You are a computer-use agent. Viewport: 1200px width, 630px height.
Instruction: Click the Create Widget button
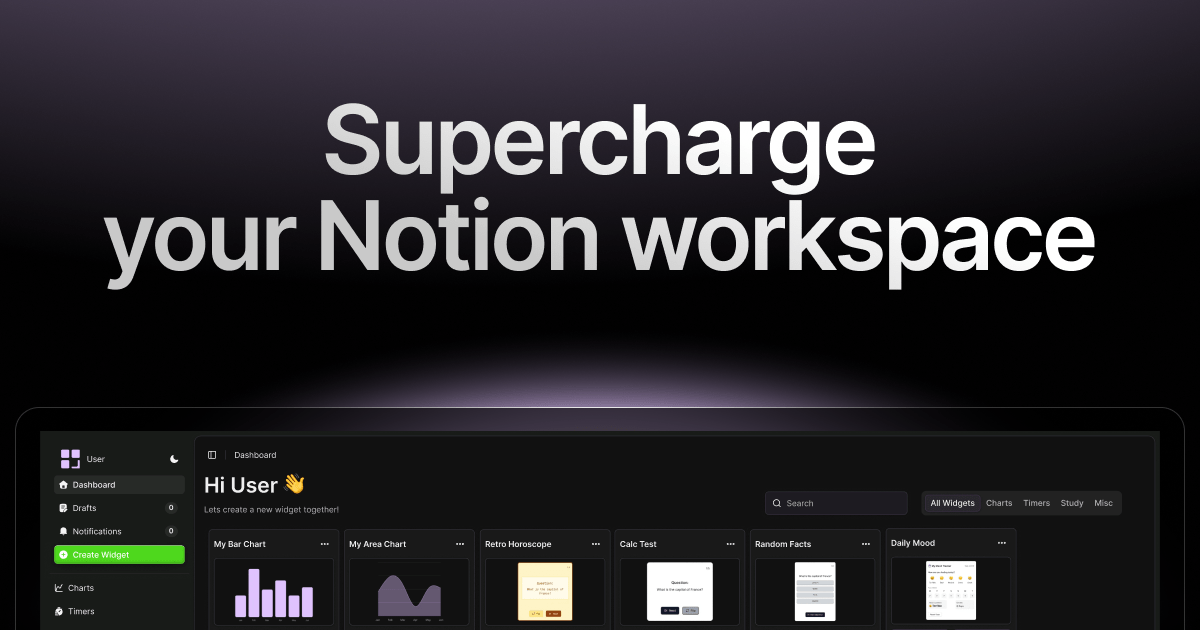[119, 555]
